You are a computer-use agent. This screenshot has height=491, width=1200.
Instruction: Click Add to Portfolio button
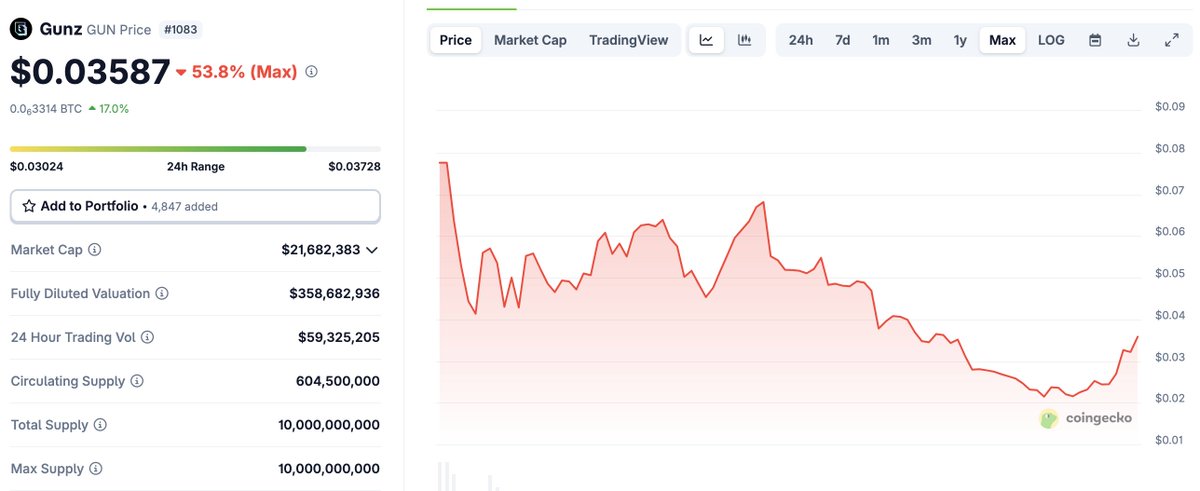point(195,206)
